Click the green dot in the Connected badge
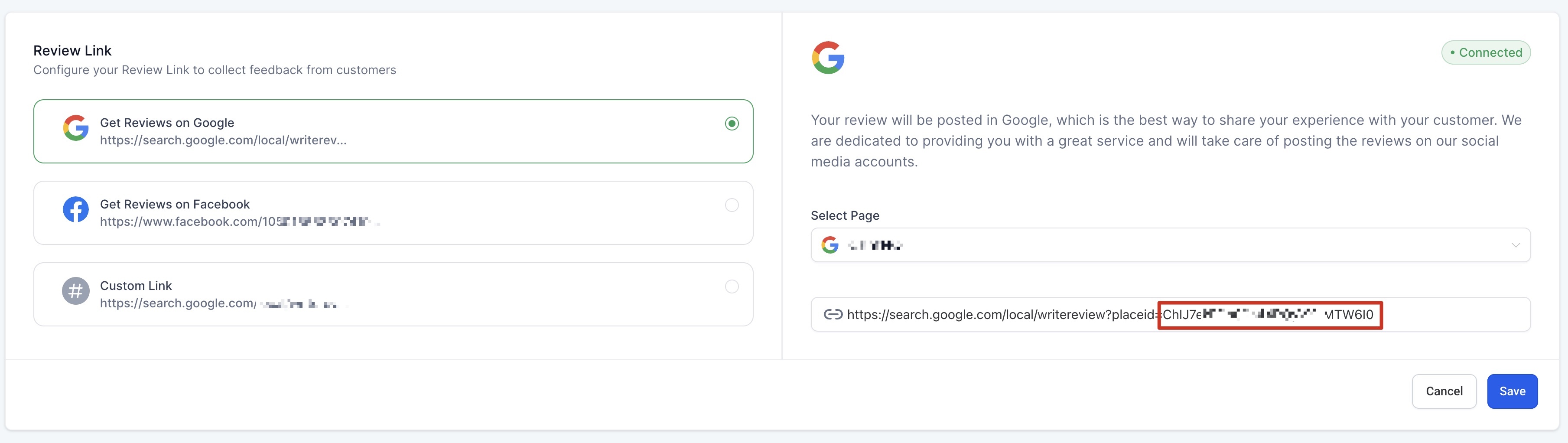 [1452, 53]
